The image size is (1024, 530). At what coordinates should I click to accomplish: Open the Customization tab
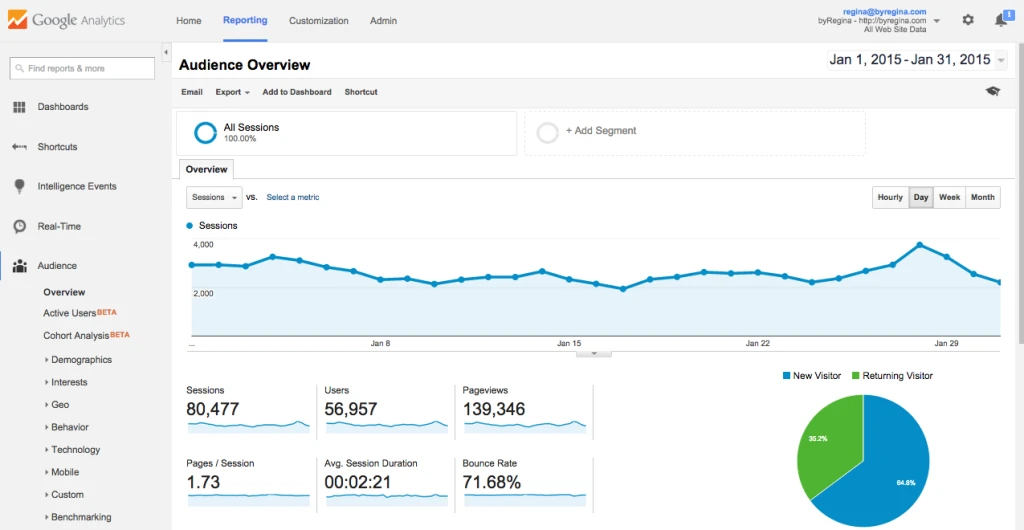tap(319, 21)
